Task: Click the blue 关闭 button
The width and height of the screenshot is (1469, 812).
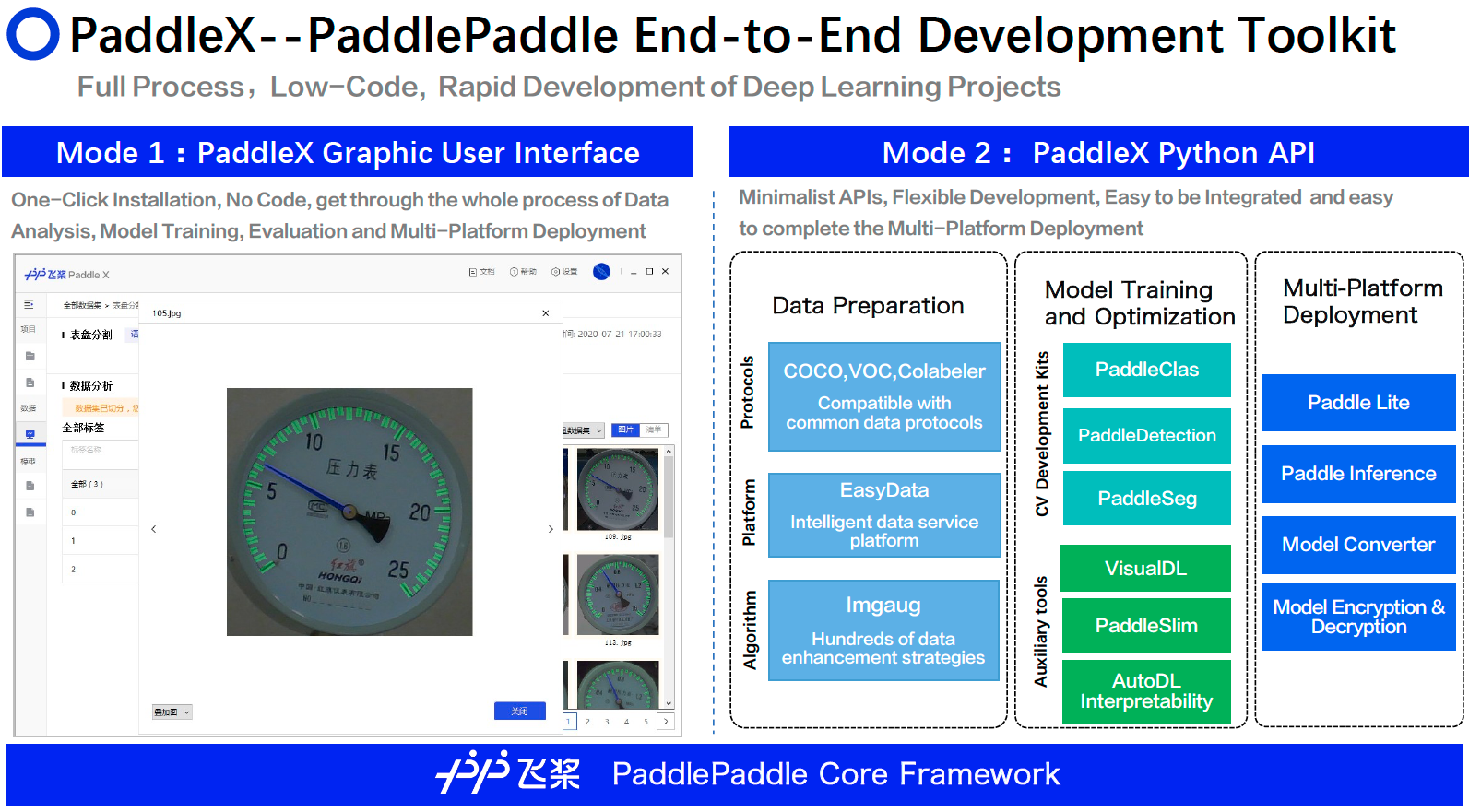Action: pyautogui.click(x=520, y=712)
